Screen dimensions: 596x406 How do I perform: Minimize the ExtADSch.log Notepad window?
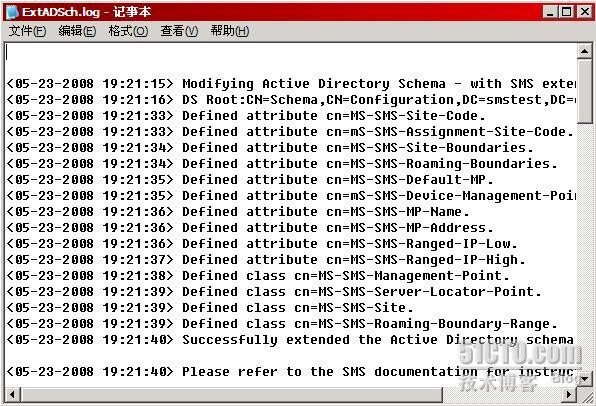click(550, 12)
